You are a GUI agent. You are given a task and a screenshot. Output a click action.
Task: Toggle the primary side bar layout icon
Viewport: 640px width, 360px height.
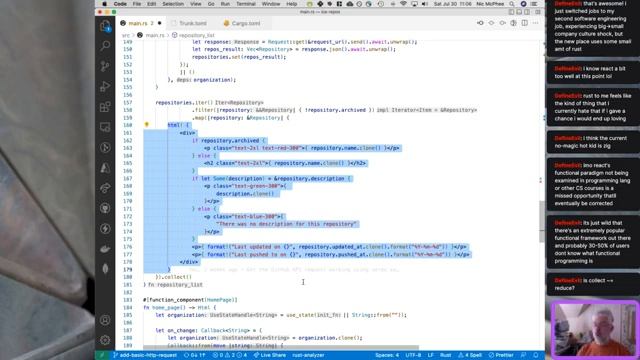pos(511,12)
